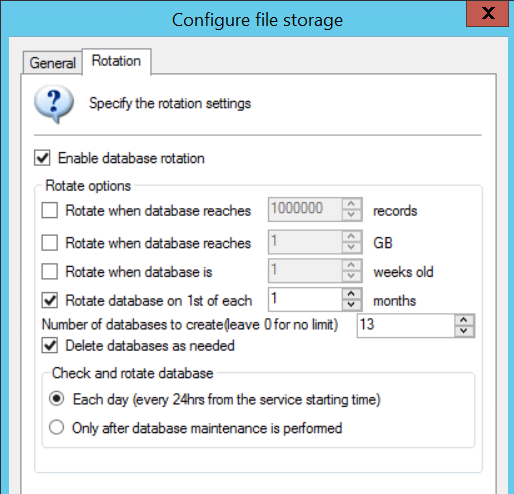Check Rotate when database is weeks old

(x=50, y=271)
